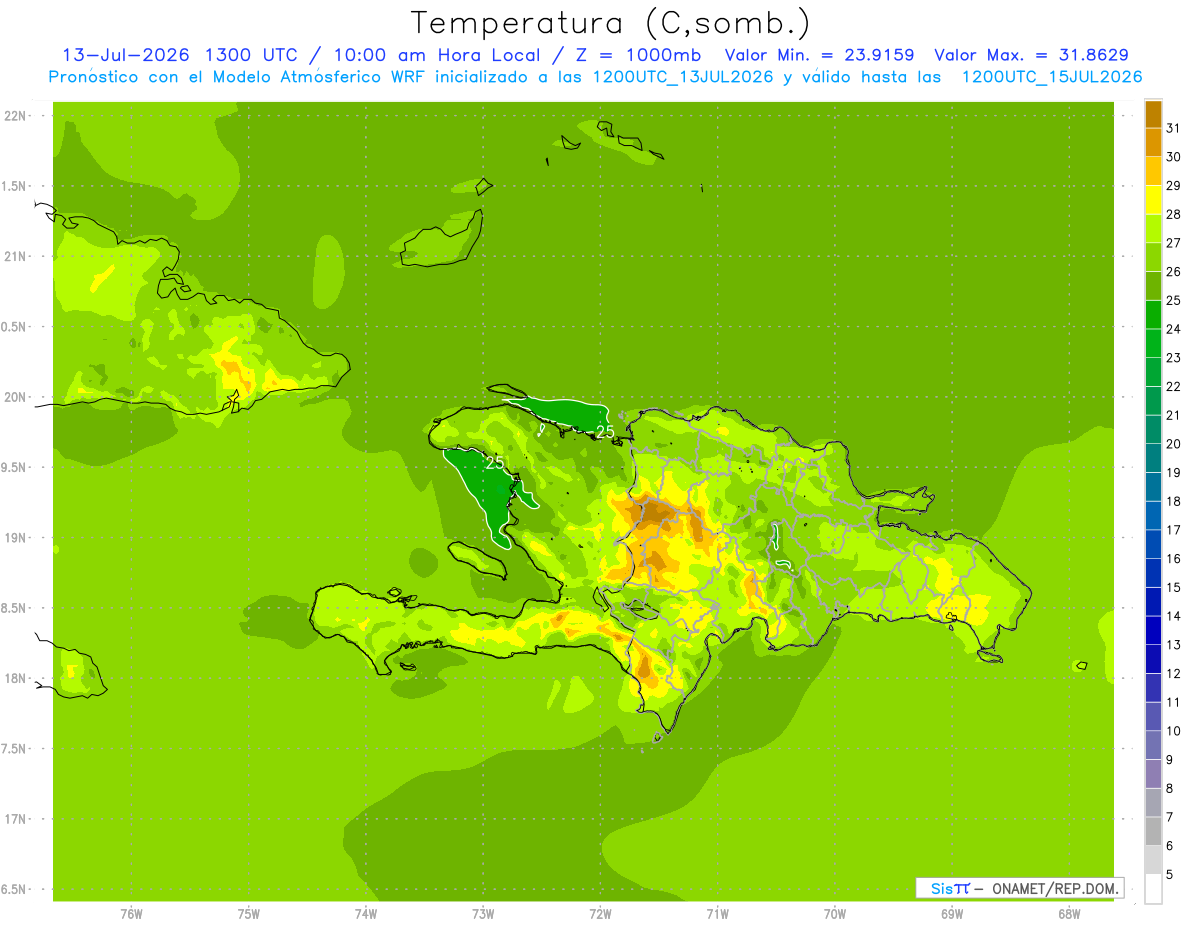Screen dimensions: 1200x927
Task: Click the 'Valor Min. = 23.9159' readout
Action: (x=819, y=55)
